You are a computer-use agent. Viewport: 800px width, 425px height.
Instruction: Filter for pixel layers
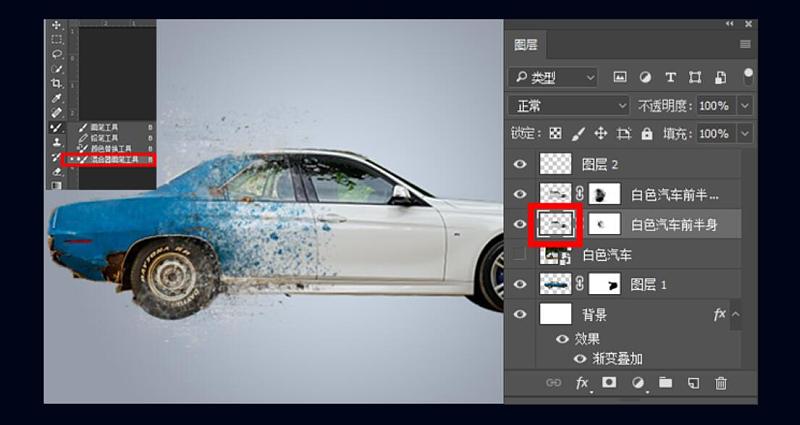coord(620,77)
